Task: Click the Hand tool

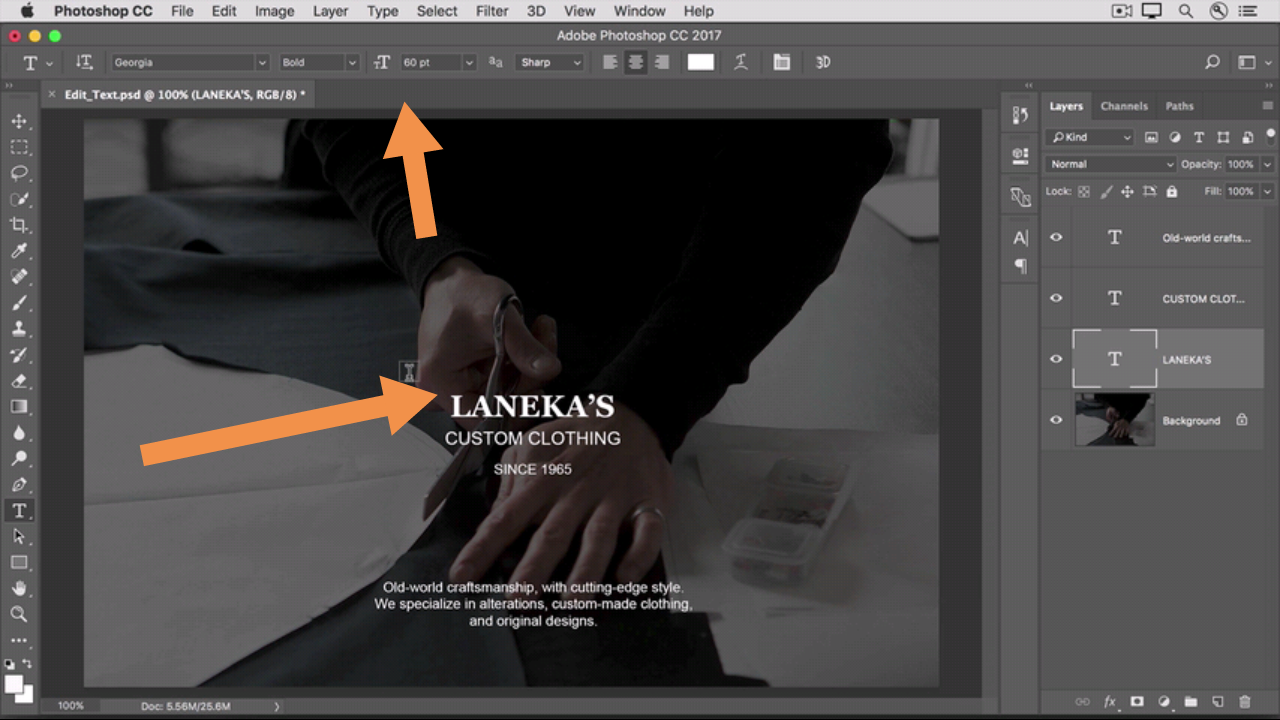Action: coord(19,588)
